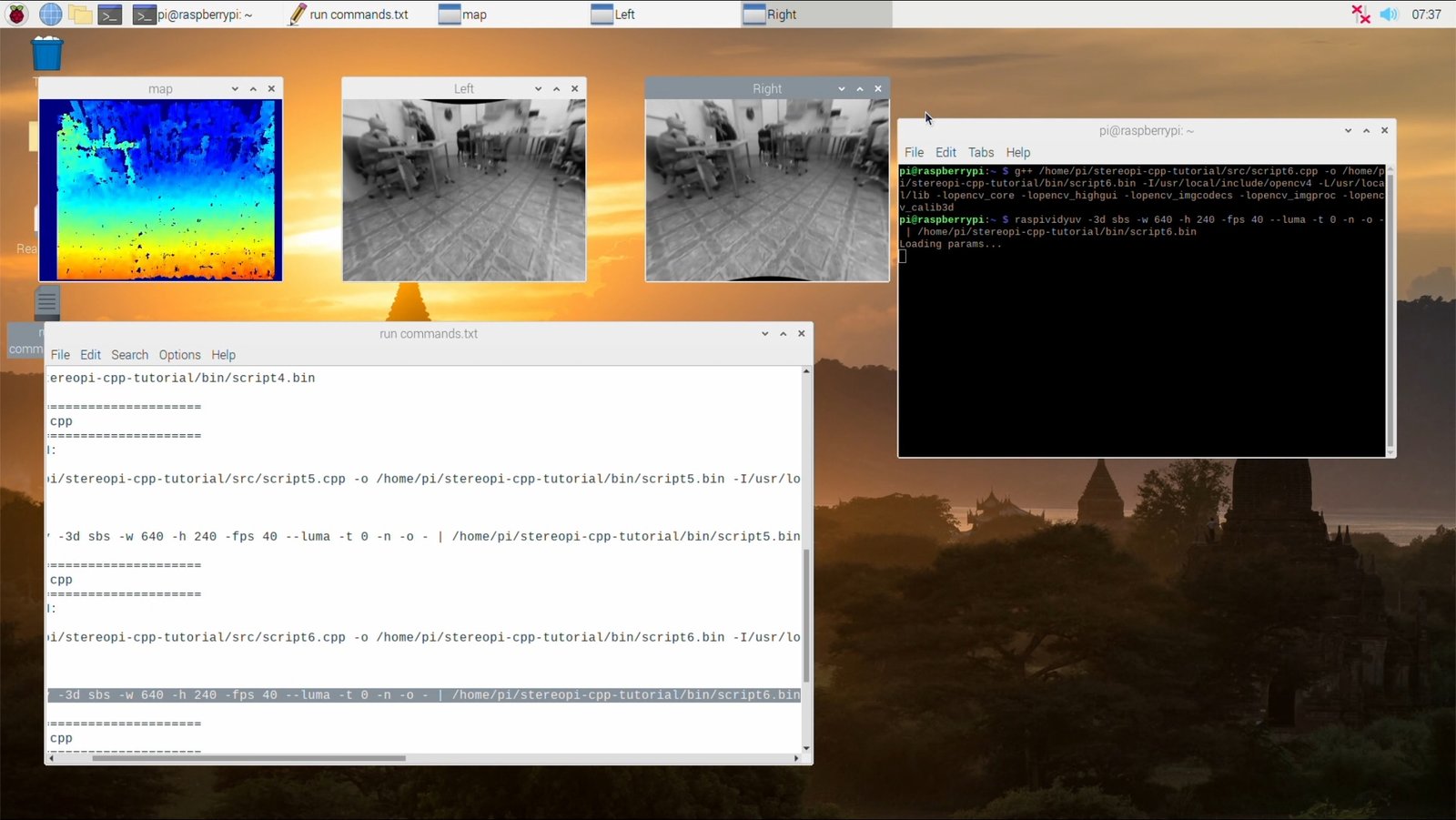Open the trash bin on the desktop

(x=46, y=53)
